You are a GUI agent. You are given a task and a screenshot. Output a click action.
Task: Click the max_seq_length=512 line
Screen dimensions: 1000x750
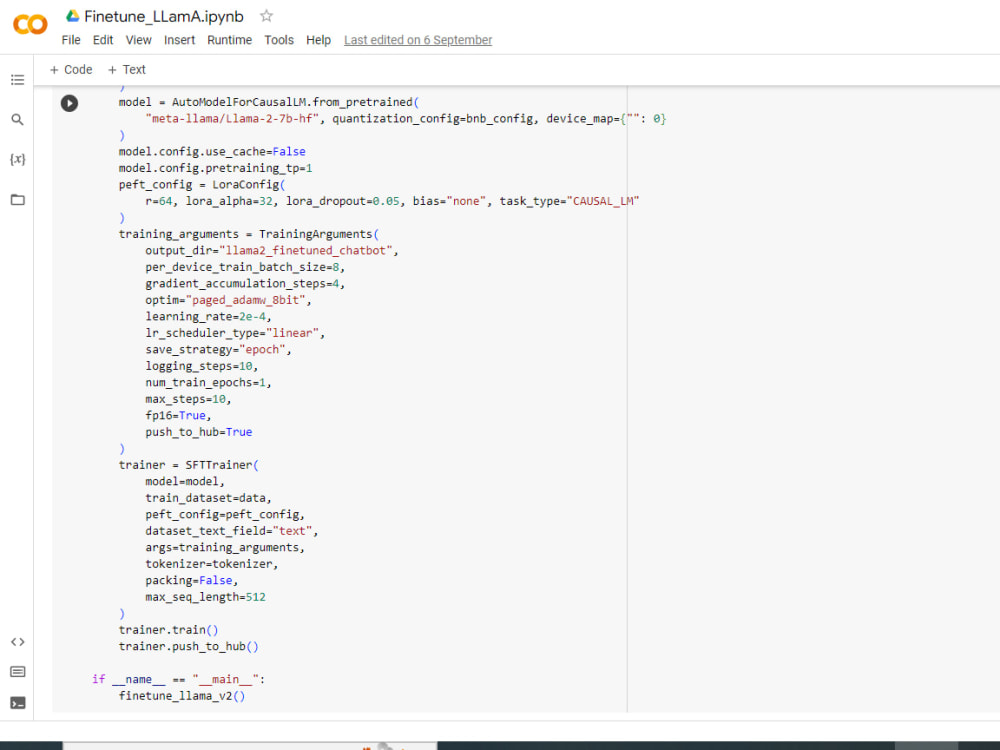pyautogui.click(x=205, y=598)
